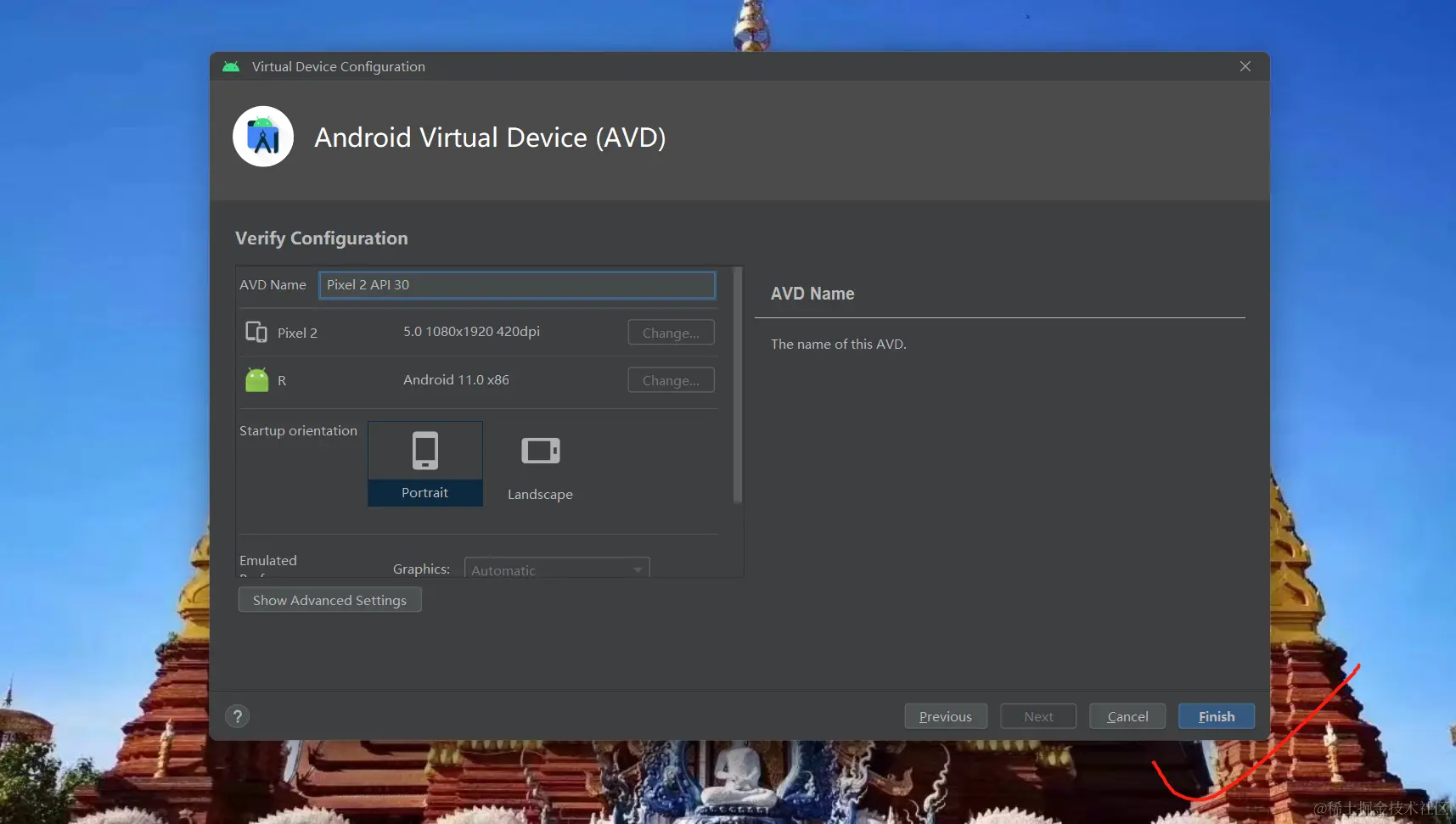
Task: Change the Pixel 2 hardware device
Action: [x=671, y=333]
